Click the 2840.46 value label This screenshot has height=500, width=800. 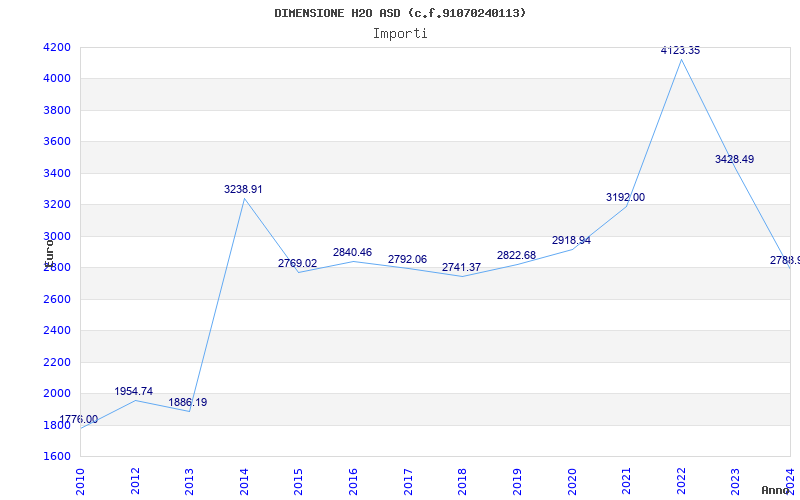353,252
